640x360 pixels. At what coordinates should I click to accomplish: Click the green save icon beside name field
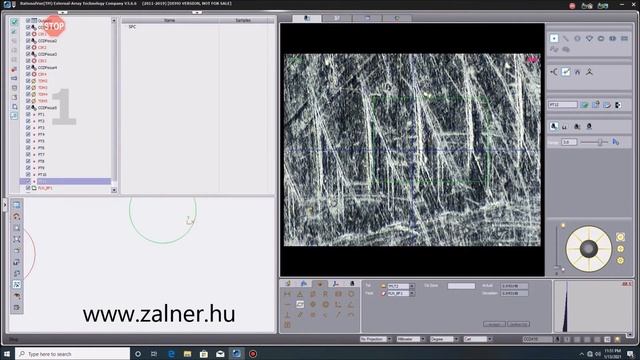point(584,105)
